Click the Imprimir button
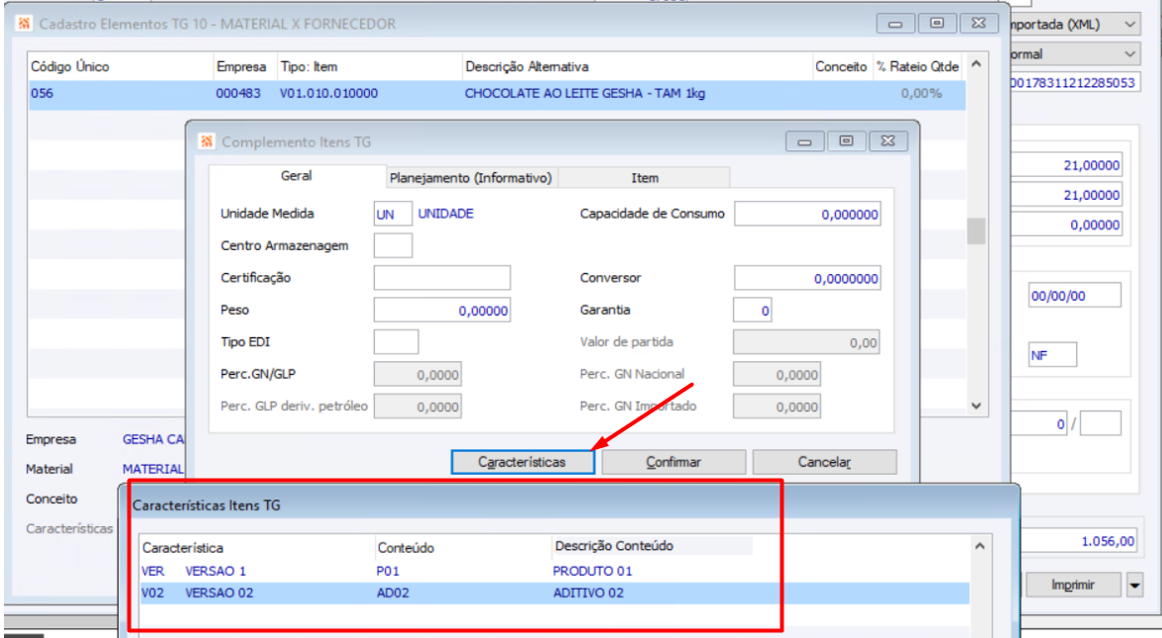This screenshot has height=638, width=1162. click(1072, 585)
